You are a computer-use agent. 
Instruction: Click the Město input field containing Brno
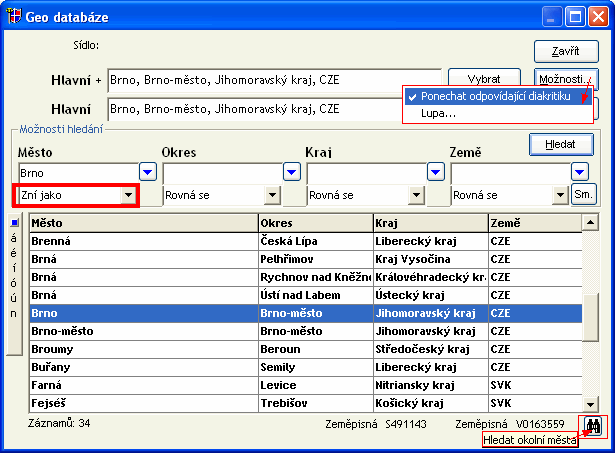78,173
